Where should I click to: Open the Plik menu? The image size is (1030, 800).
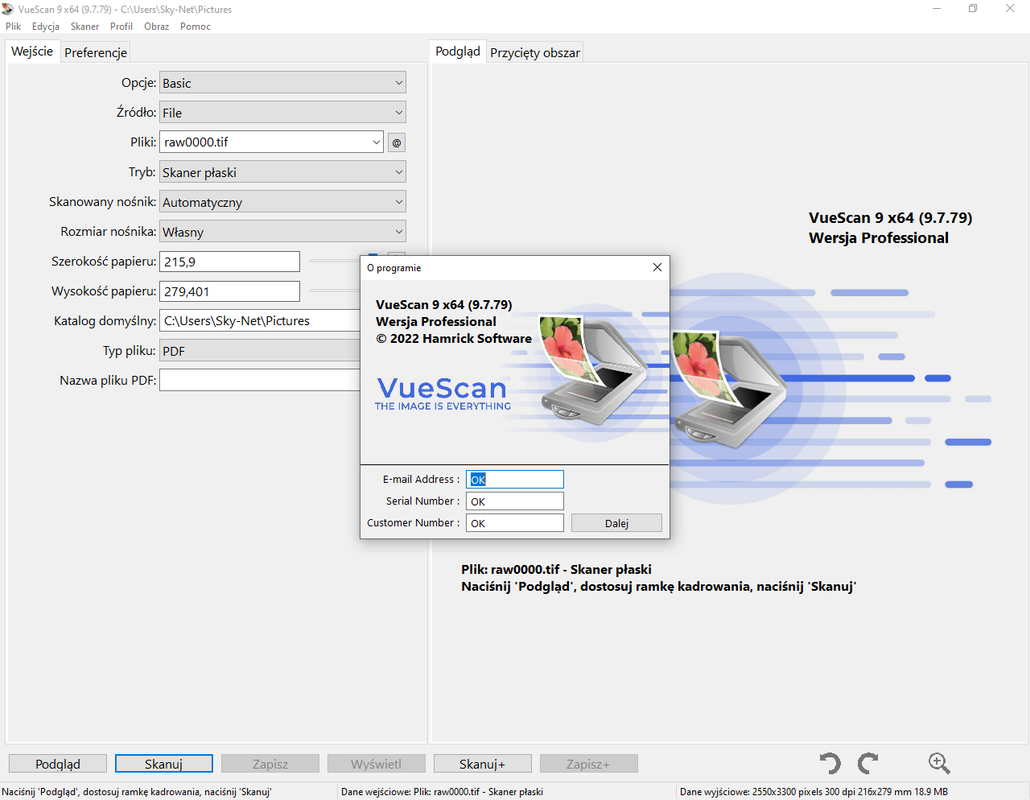click(x=13, y=26)
